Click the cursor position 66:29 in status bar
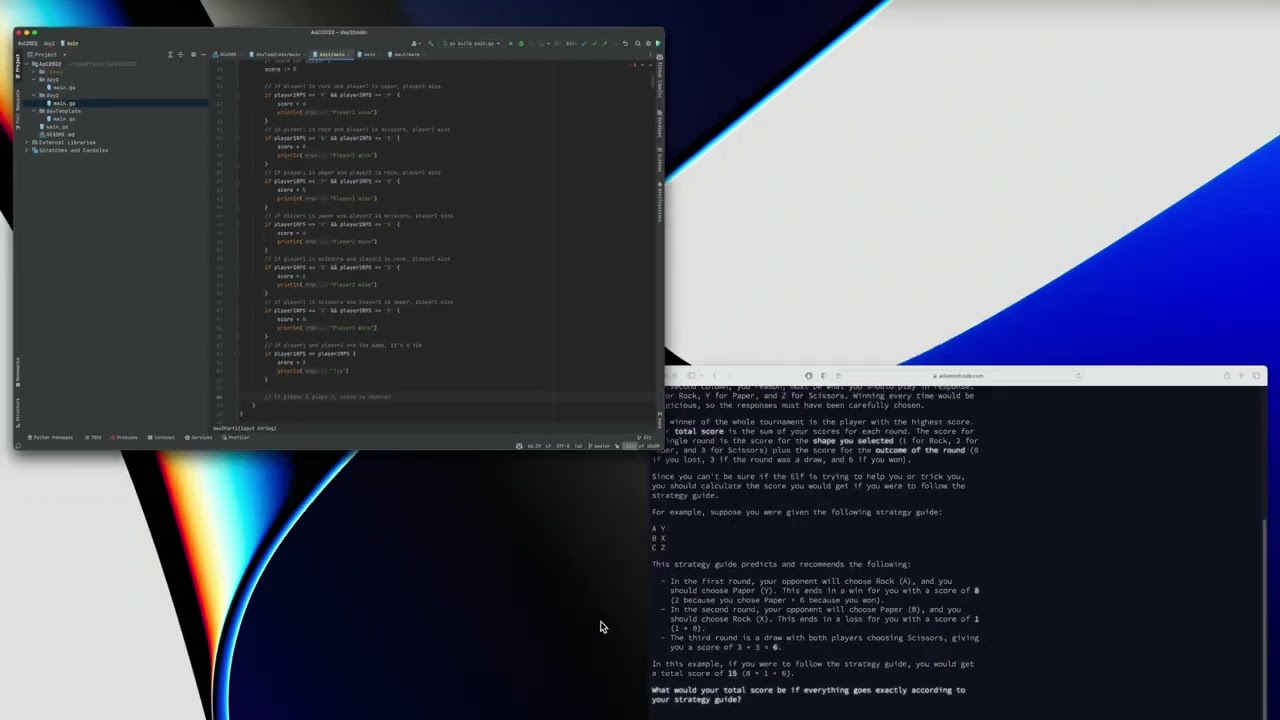 click(534, 446)
